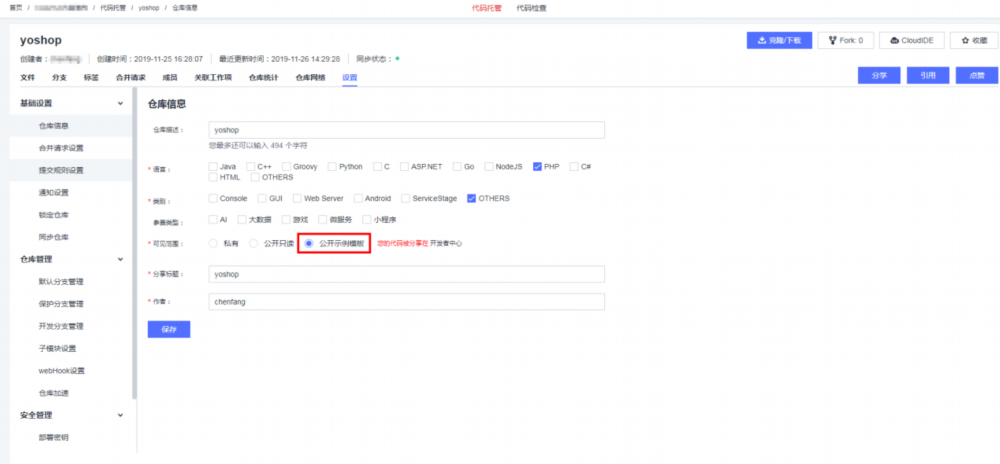Click the 分享 share button
Viewport: 1000px width, 464px height.
point(879,75)
